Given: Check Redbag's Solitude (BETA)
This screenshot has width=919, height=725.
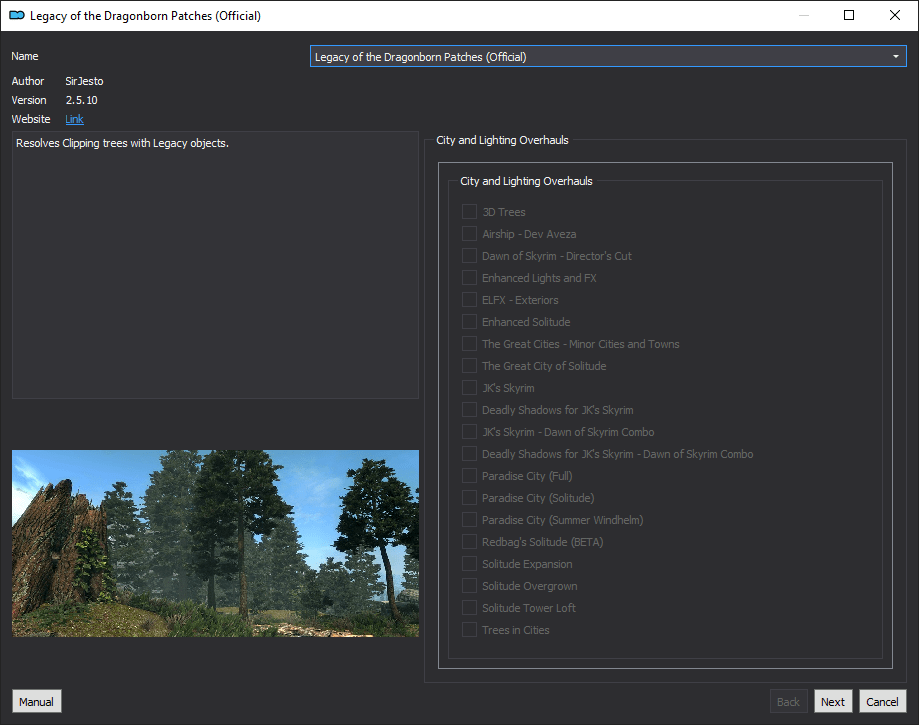Looking at the screenshot, I should (469, 541).
